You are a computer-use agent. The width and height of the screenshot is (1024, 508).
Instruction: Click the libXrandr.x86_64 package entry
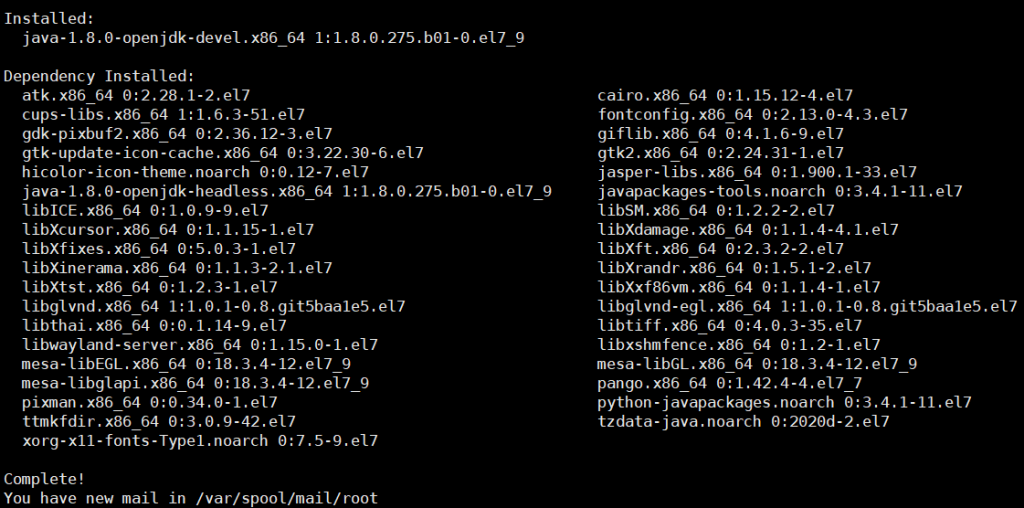tap(733, 268)
